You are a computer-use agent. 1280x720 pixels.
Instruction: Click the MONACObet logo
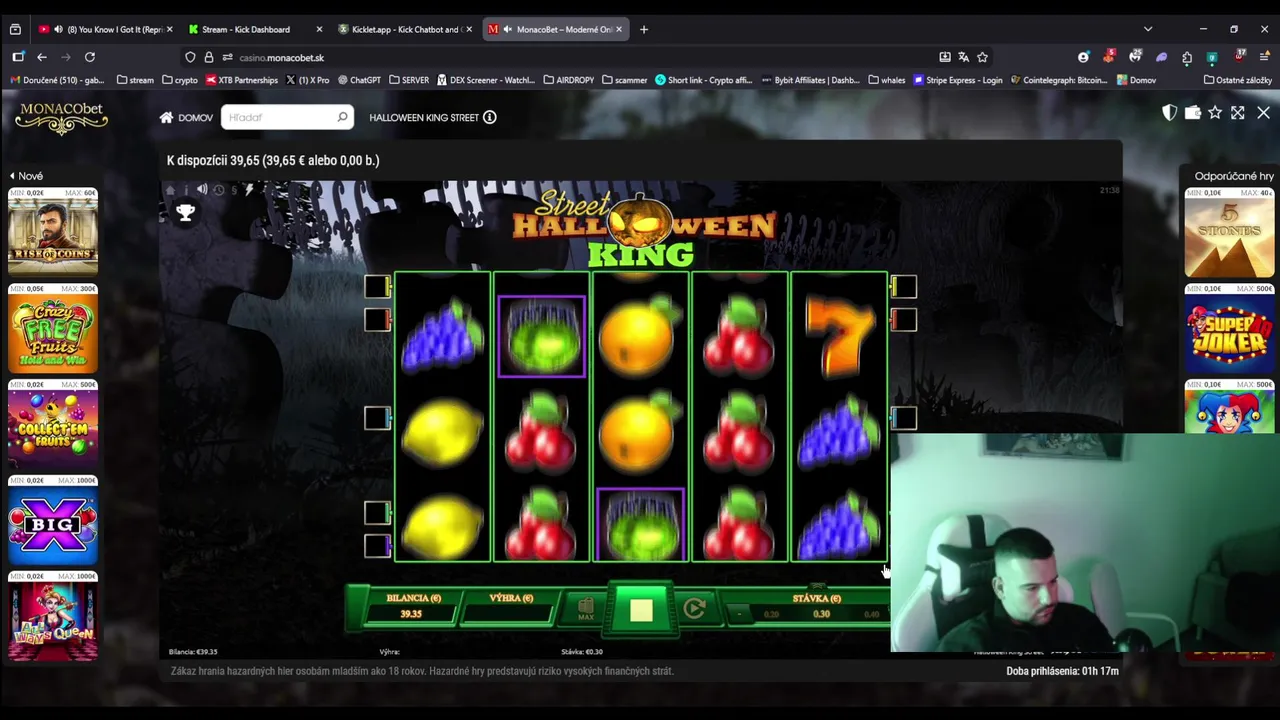coord(61,117)
